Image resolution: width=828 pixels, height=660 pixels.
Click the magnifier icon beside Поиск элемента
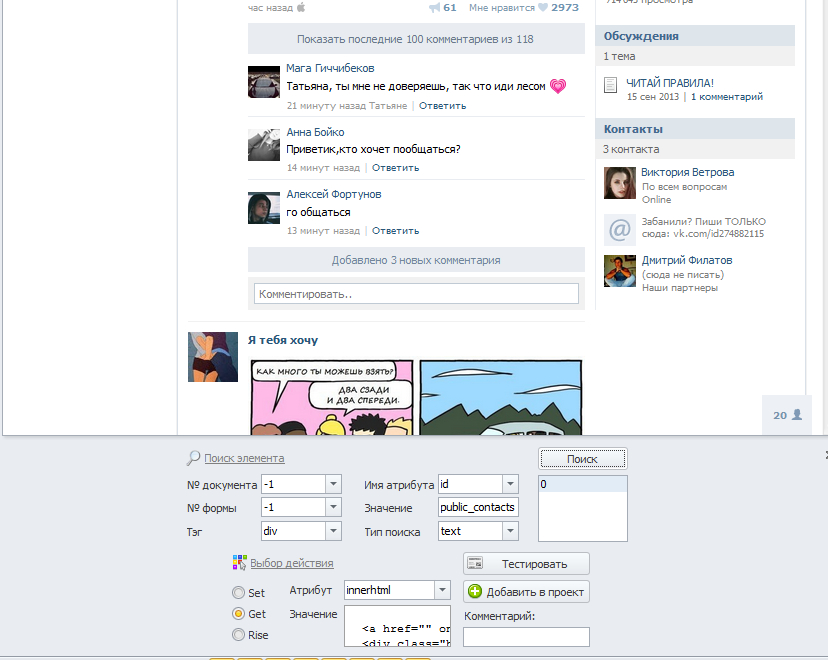pos(193,458)
